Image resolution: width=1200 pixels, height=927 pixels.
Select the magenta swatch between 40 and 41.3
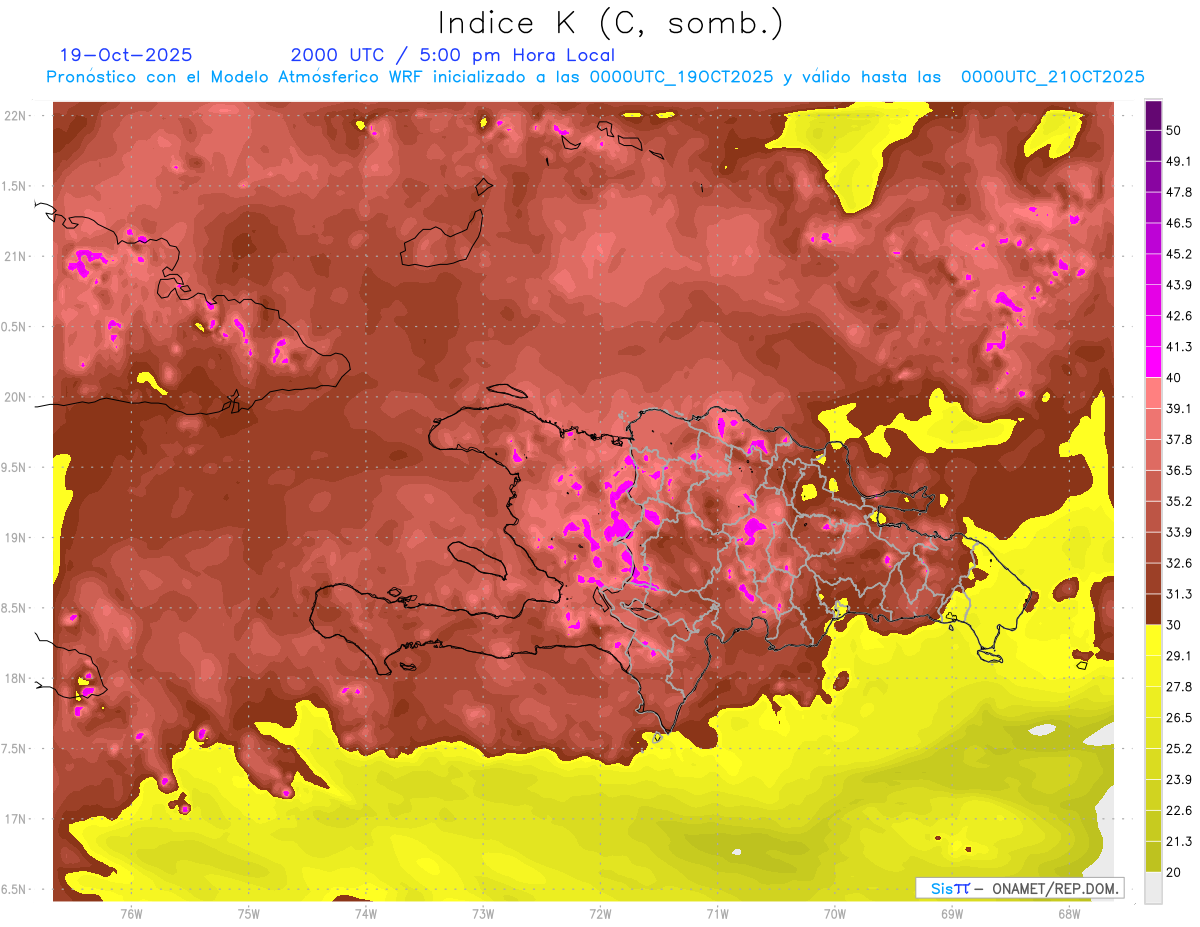pos(1153,362)
